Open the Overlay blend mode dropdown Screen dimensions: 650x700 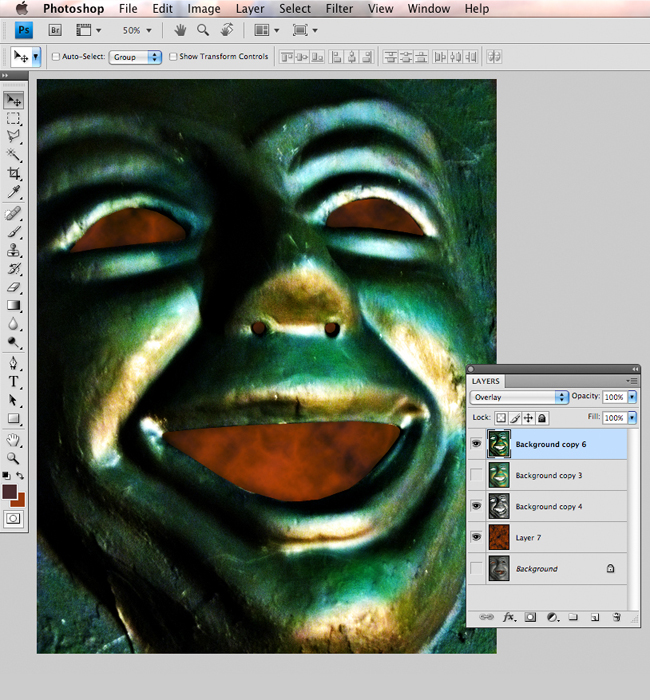[x=519, y=397]
